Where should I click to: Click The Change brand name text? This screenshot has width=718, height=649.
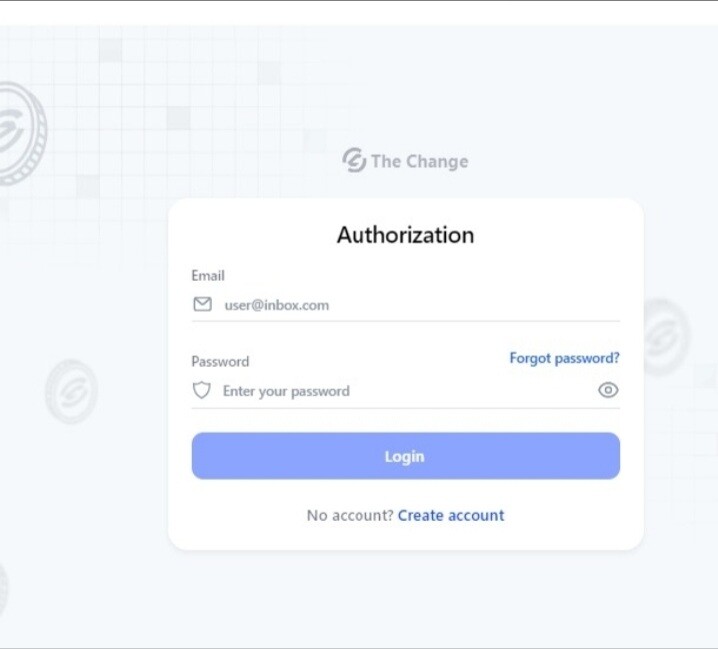(419, 162)
